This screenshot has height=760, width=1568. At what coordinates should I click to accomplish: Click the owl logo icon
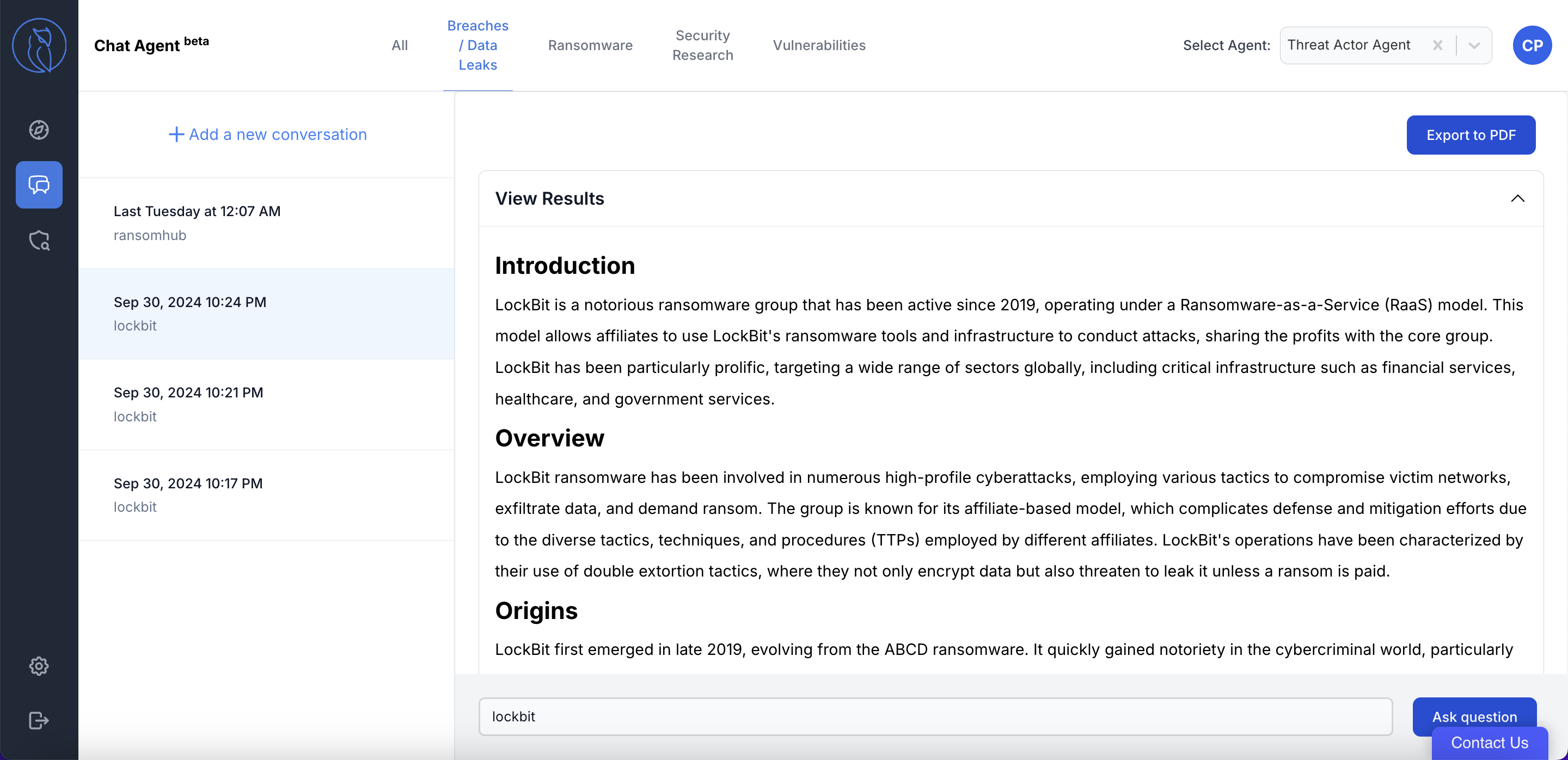(39, 46)
